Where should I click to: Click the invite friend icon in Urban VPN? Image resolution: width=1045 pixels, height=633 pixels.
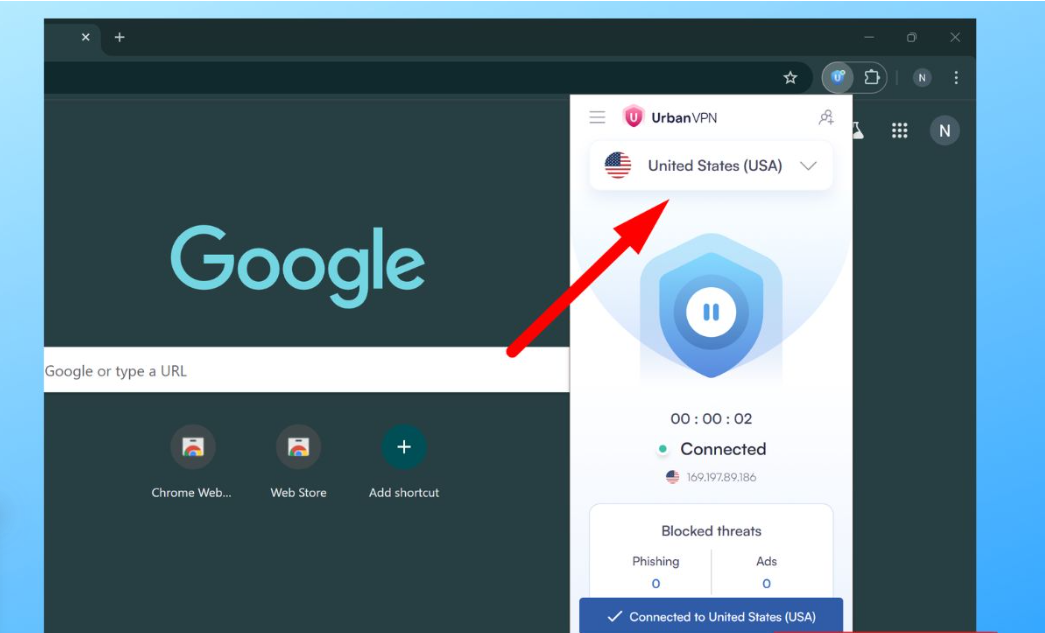pos(826,118)
